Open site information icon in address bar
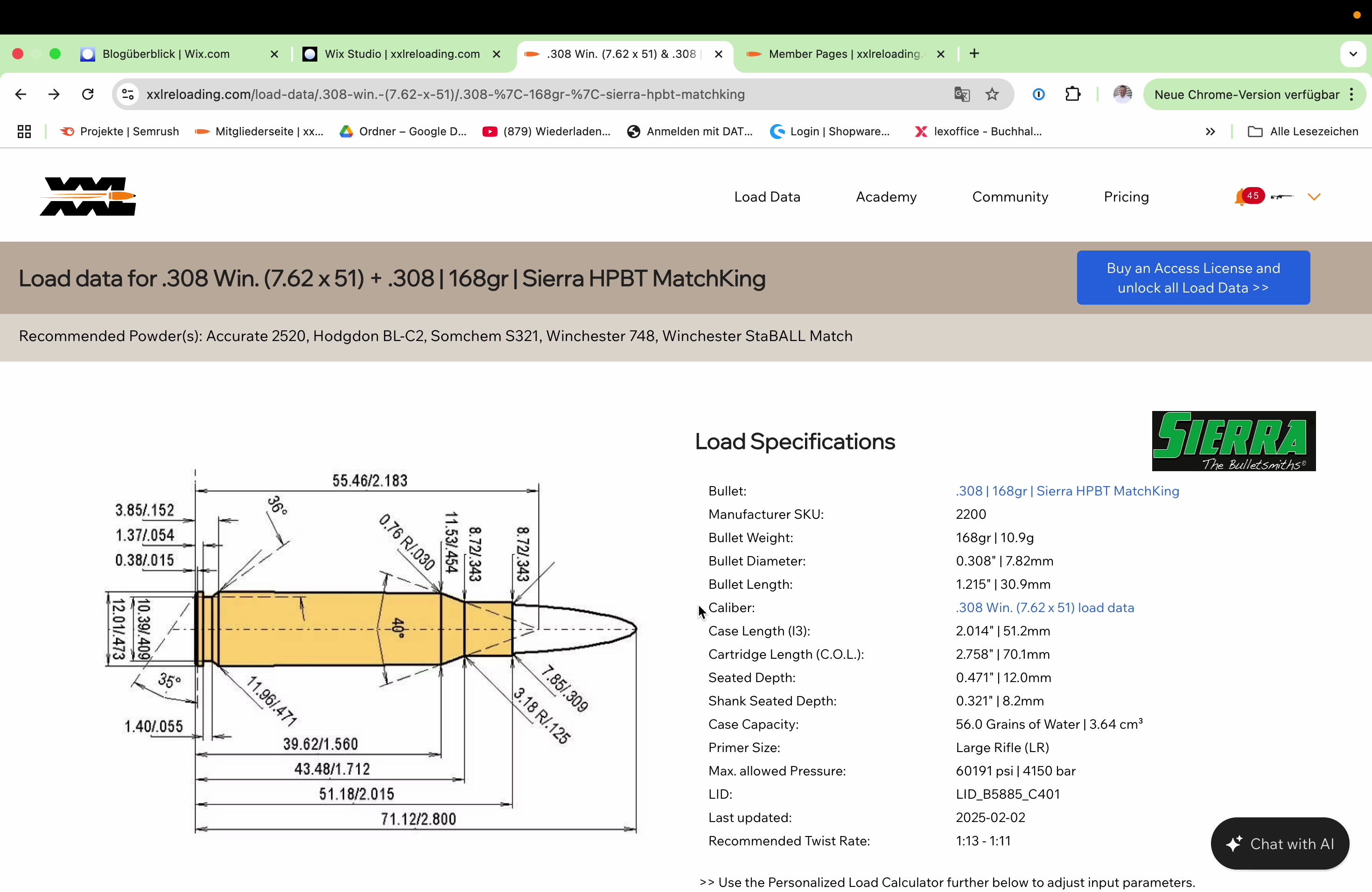This screenshot has width=1372, height=892. tap(128, 94)
